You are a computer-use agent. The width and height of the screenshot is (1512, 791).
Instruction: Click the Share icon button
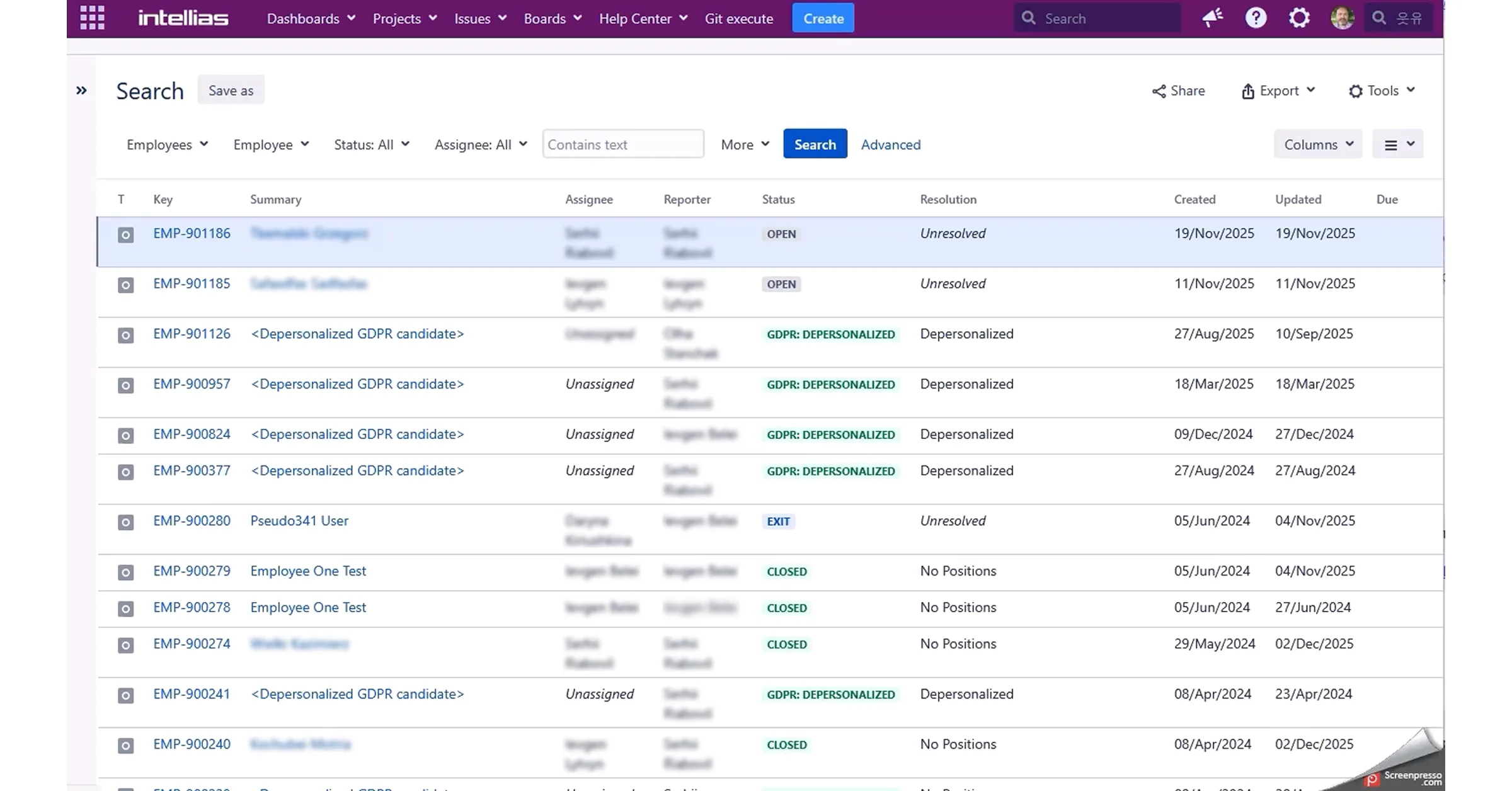[1178, 91]
